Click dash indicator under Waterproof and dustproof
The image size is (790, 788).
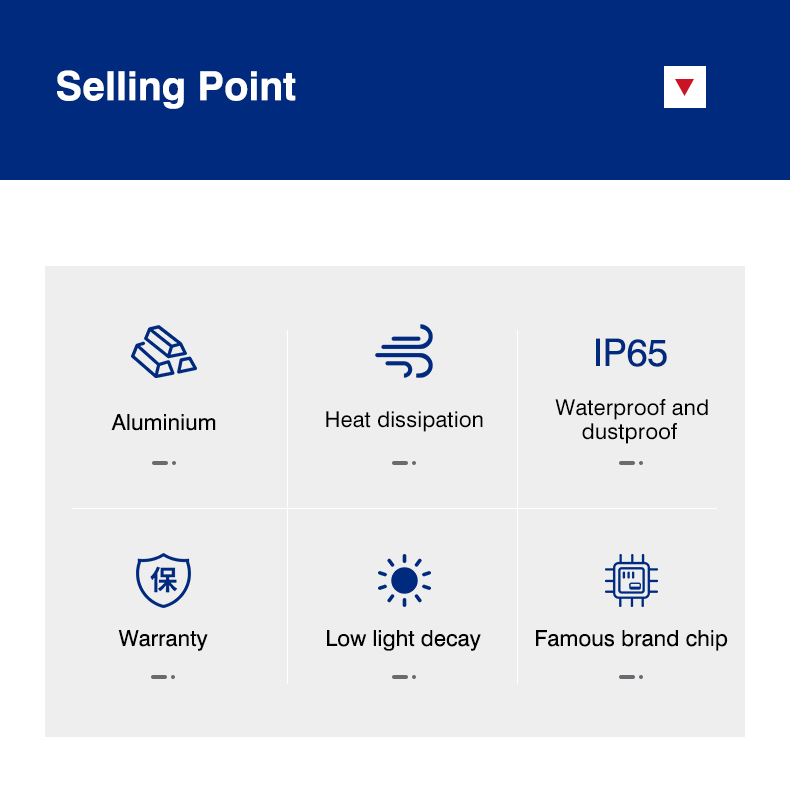point(631,463)
